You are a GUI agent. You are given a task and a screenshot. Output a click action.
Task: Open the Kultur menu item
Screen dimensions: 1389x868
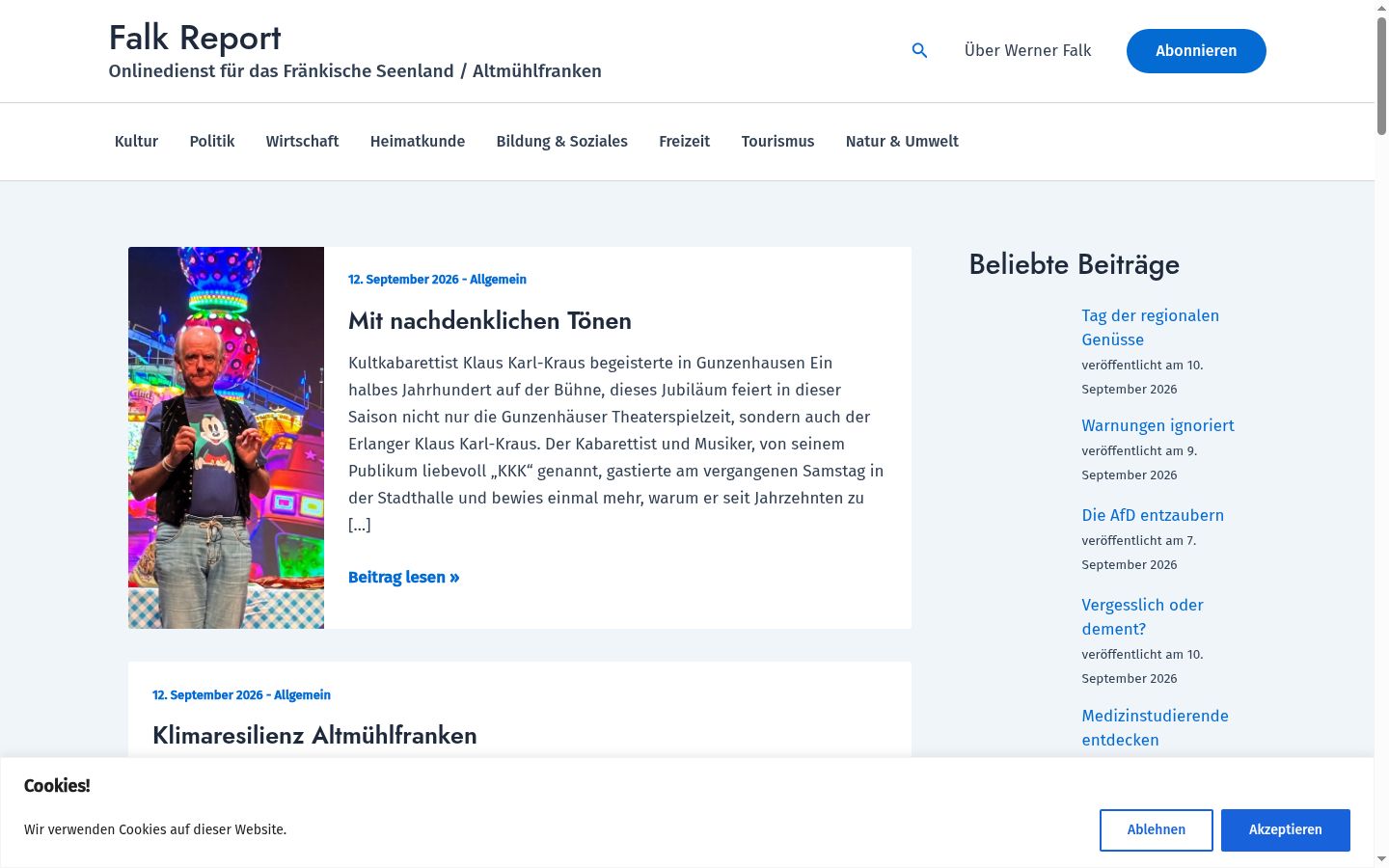click(x=136, y=142)
